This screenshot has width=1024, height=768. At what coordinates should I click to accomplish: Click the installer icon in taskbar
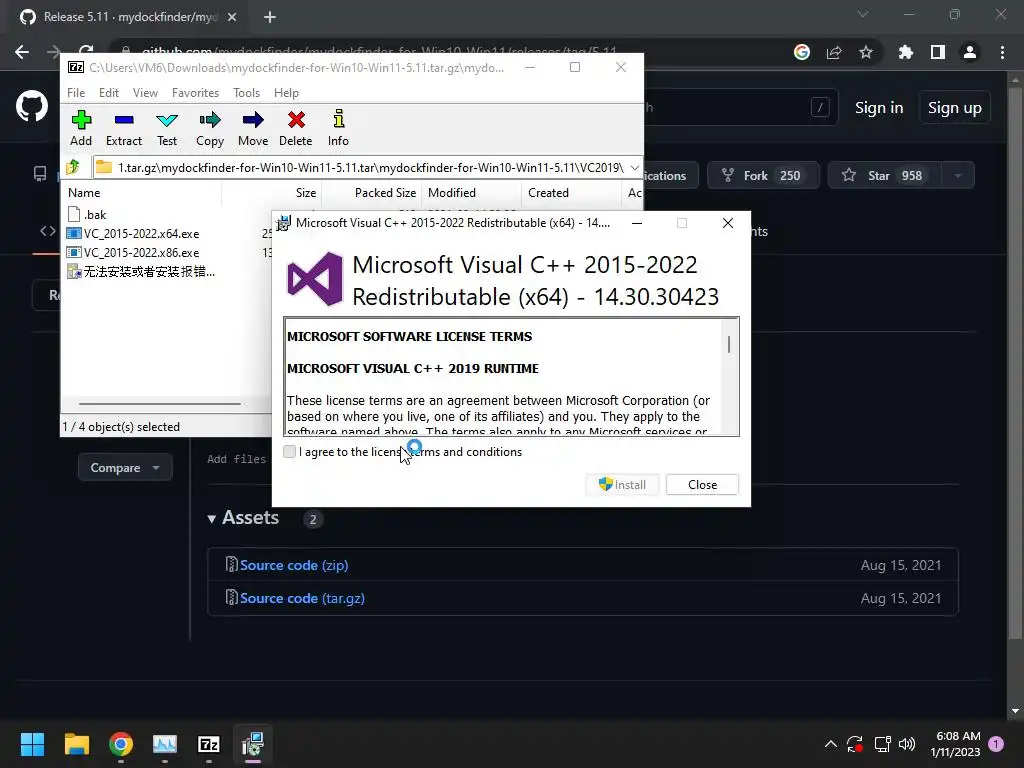(x=253, y=744)
